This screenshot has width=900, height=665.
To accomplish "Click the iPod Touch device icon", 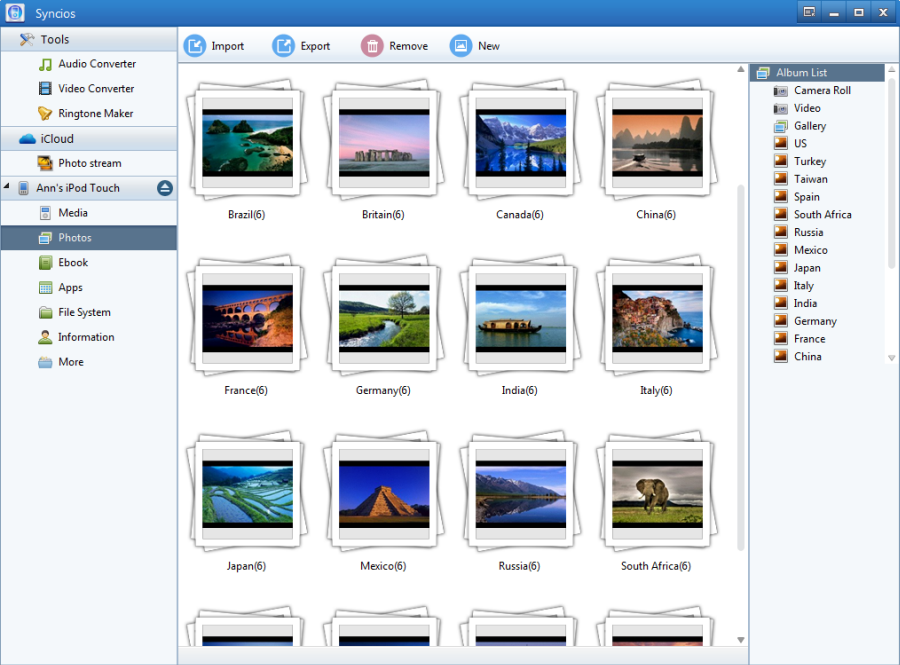I will click(24, 188).
